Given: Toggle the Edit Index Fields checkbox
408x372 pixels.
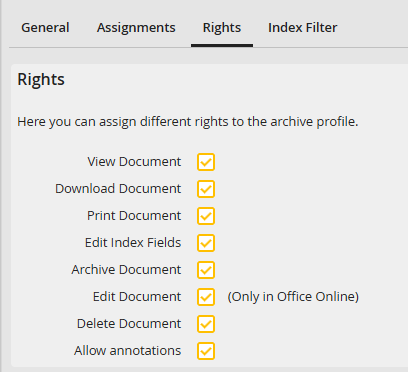Looking at the screenshot, I should (206, 243).
